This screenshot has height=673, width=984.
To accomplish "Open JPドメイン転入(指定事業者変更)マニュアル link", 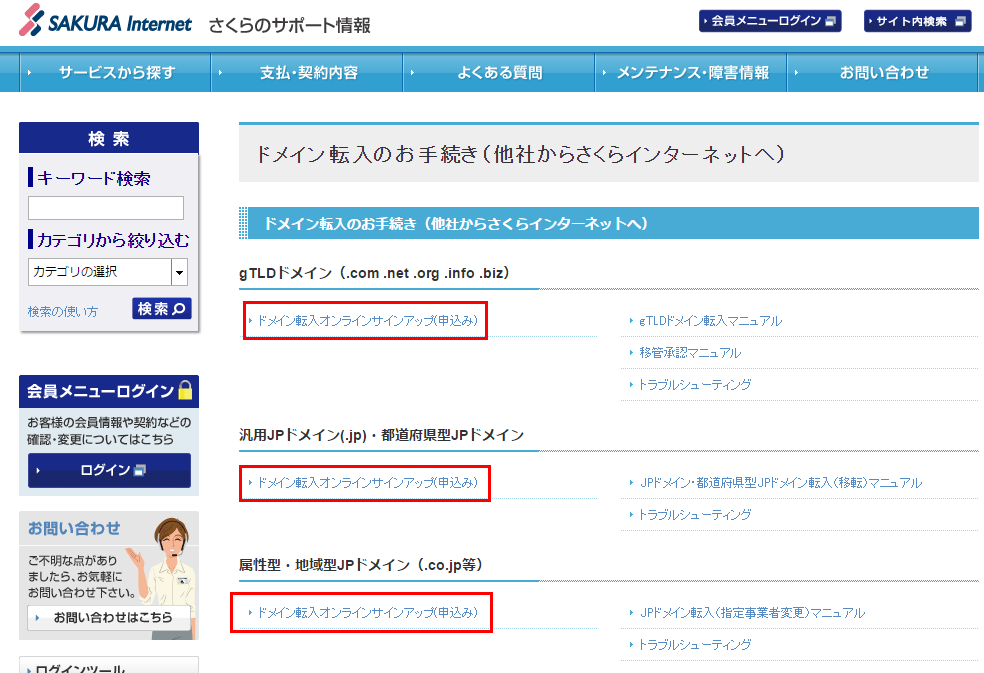I will pos(752,613).
